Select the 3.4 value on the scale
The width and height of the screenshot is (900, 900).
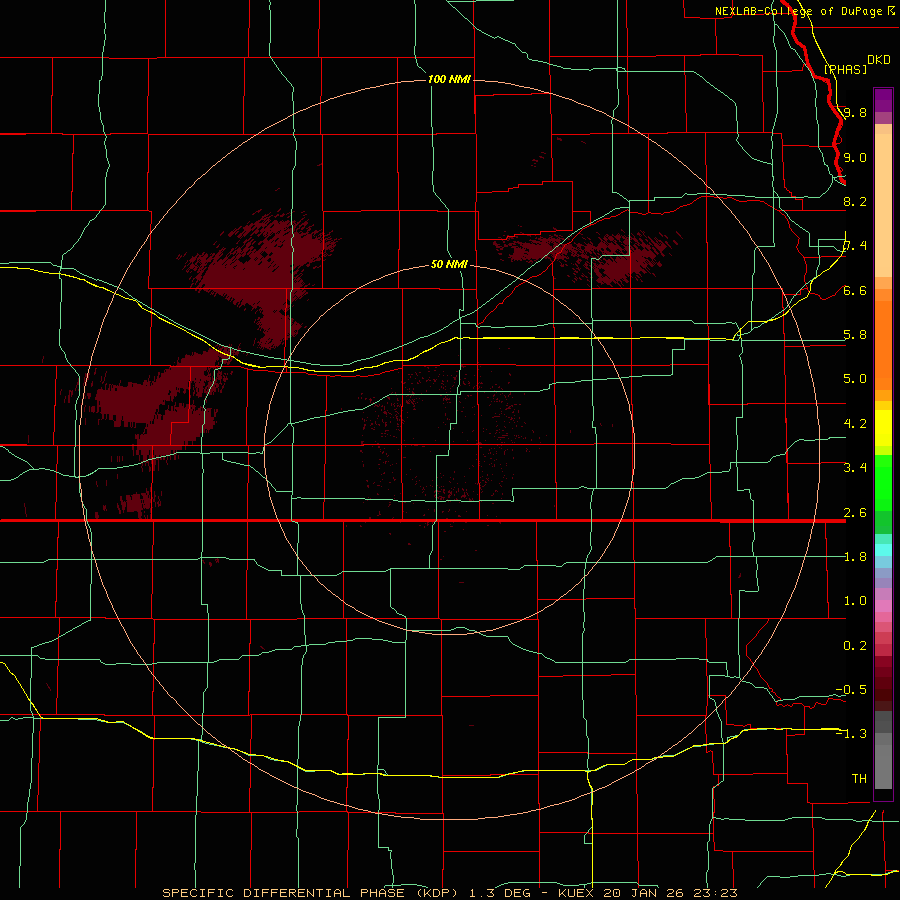coord(855,468)
